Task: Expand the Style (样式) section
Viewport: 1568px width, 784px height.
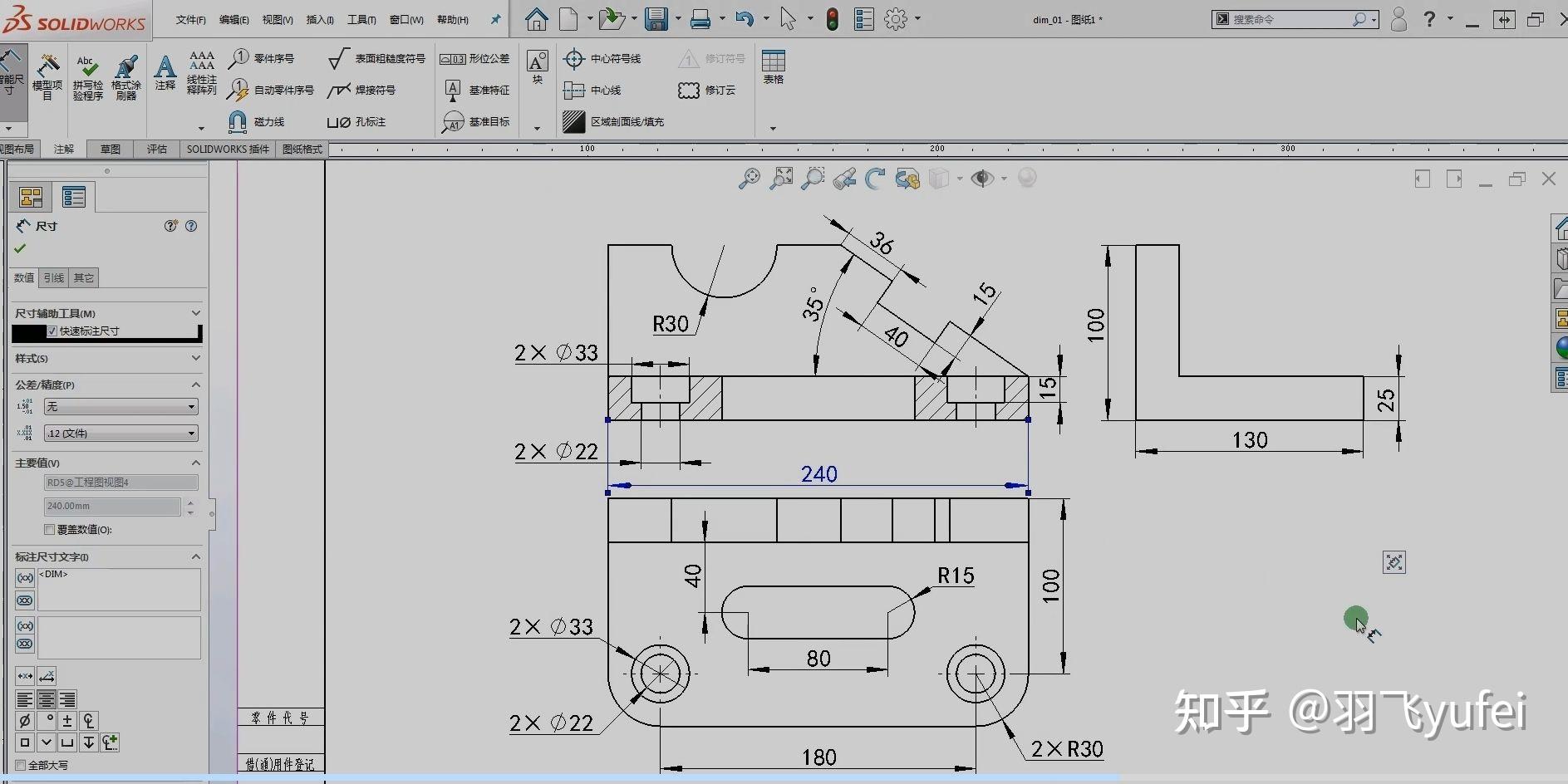Action: 196,358
